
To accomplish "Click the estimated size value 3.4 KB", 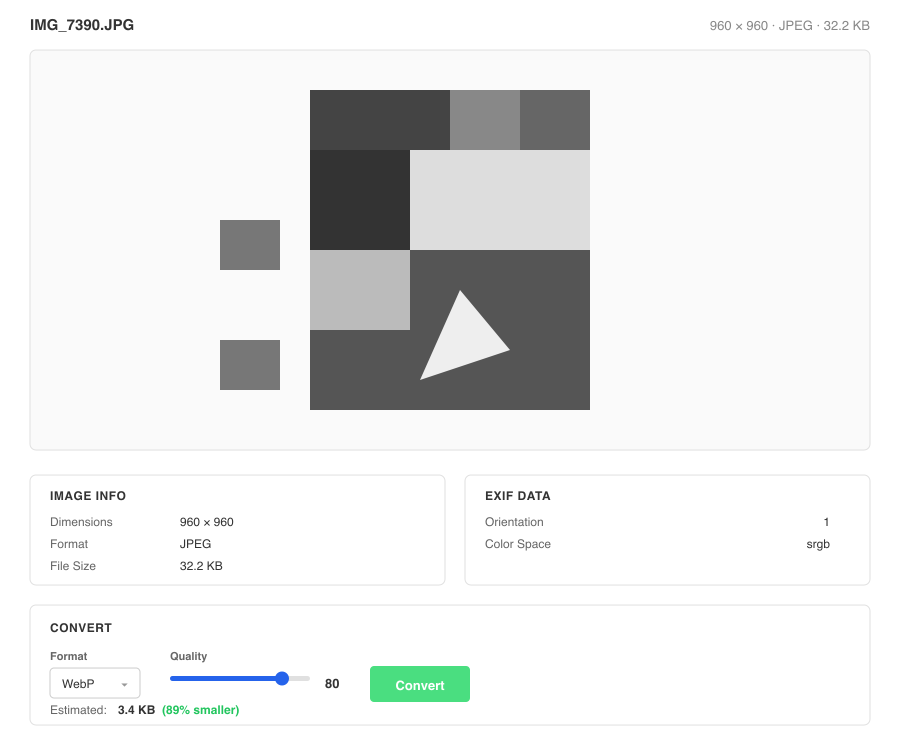I will (135, 709).
